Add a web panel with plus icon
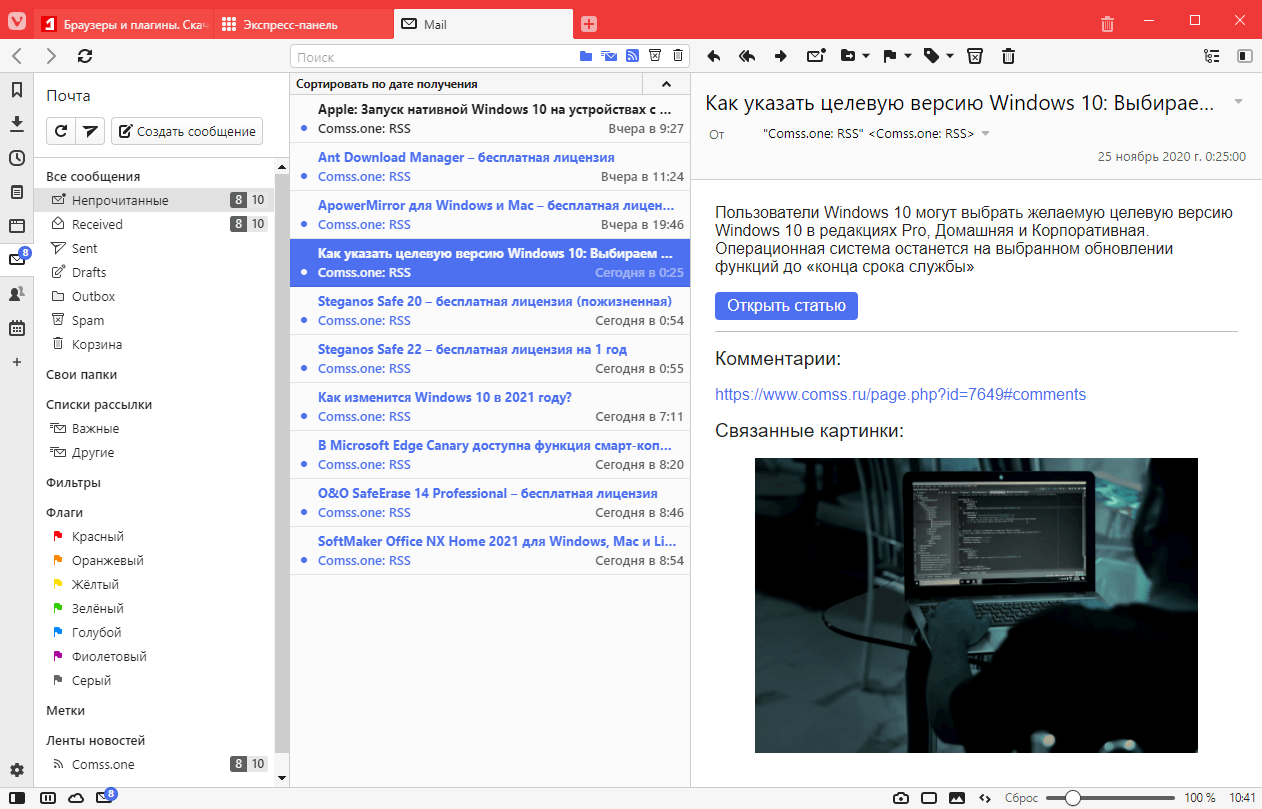Image resolution: width=1262 pixels, height=809 pixels. tap(17, 362)
